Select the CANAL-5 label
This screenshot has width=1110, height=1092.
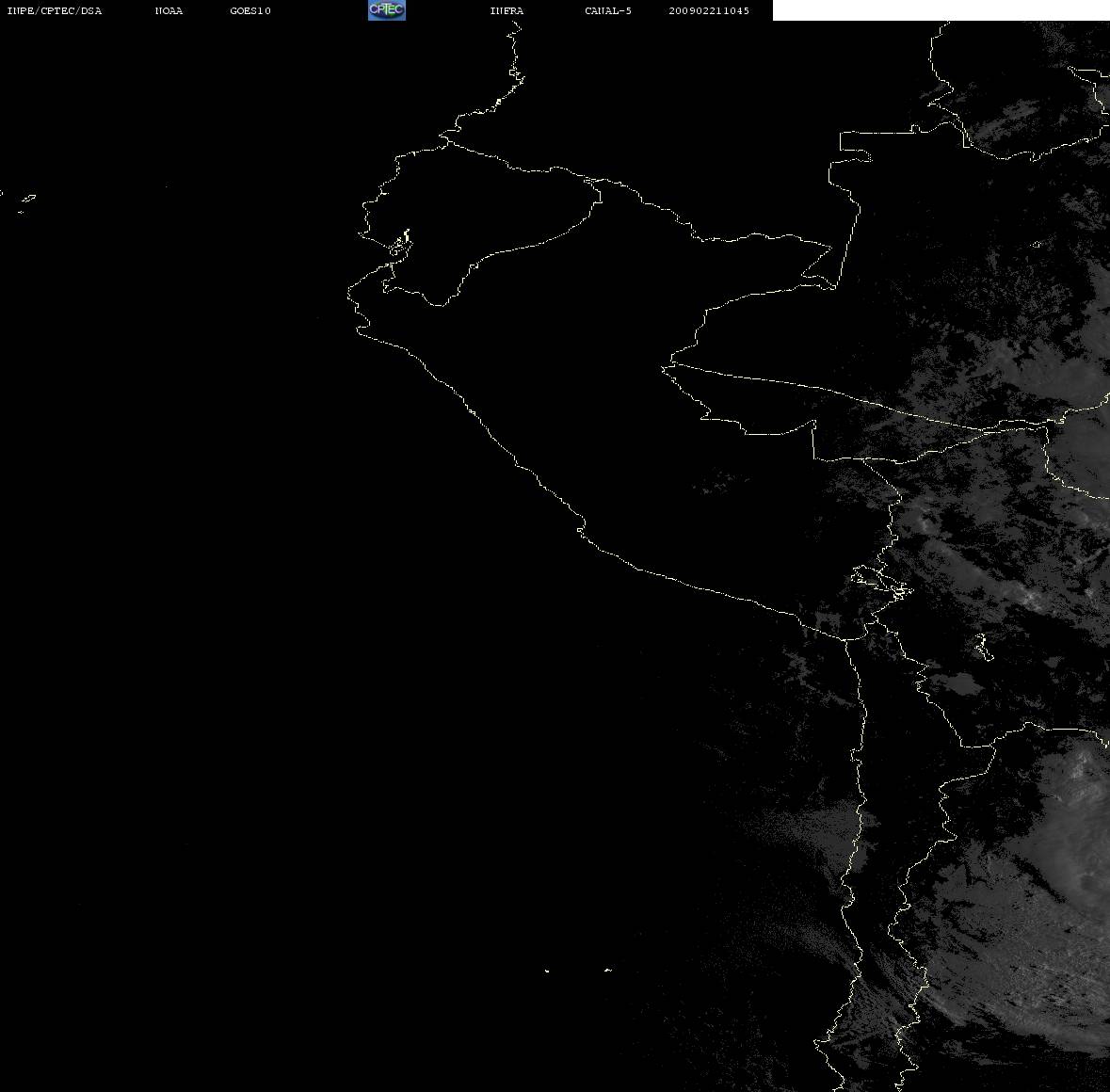[x=608, y=10]
